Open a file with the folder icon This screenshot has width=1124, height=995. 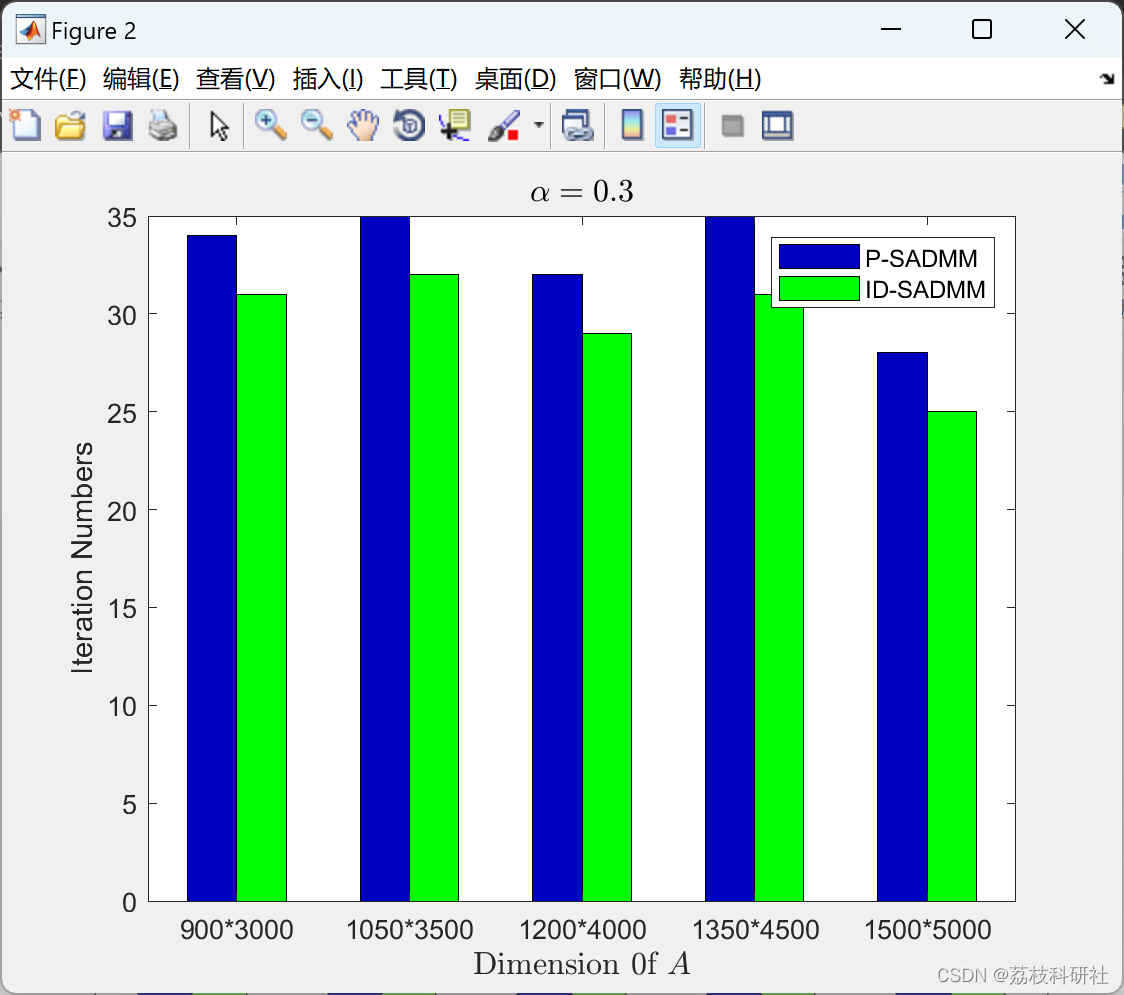(x=70, y=125)
